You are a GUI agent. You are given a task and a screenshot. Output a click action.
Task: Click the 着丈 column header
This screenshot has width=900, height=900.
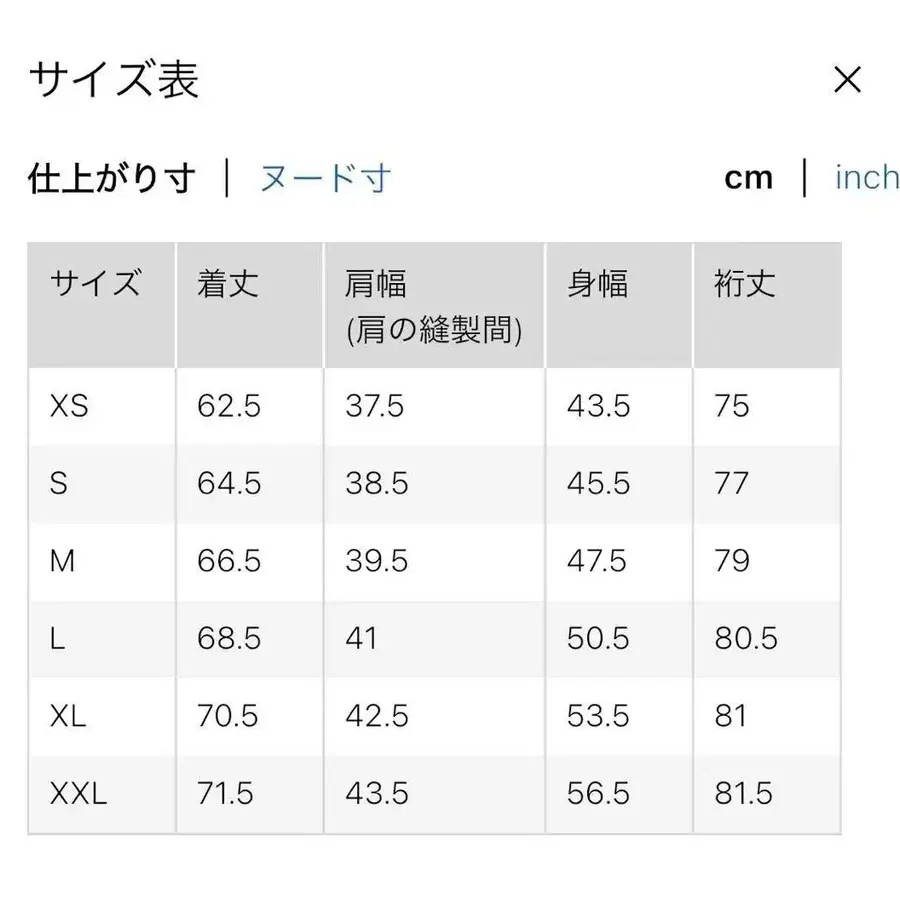[226, 284]
